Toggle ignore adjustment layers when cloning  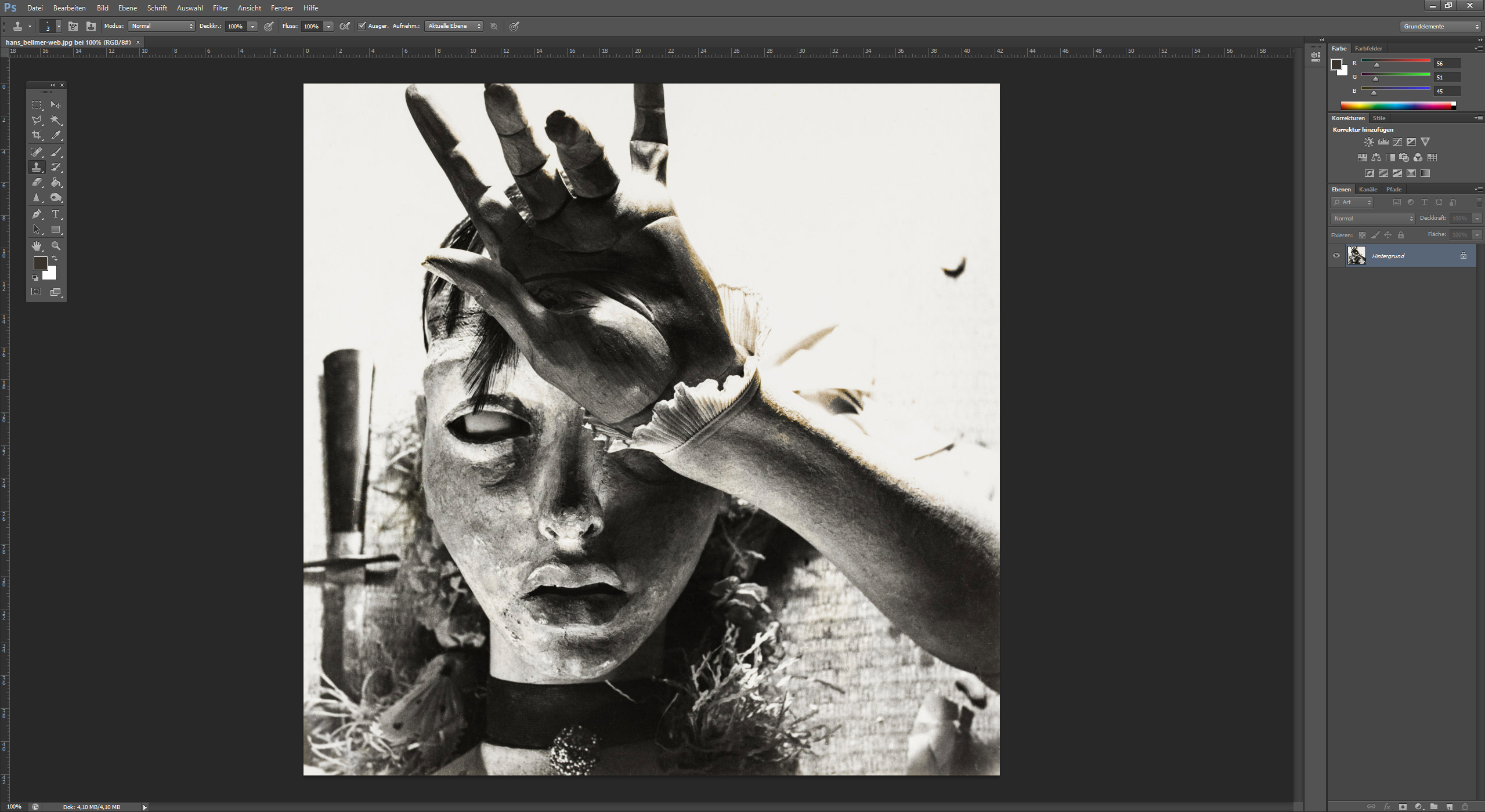494,26
